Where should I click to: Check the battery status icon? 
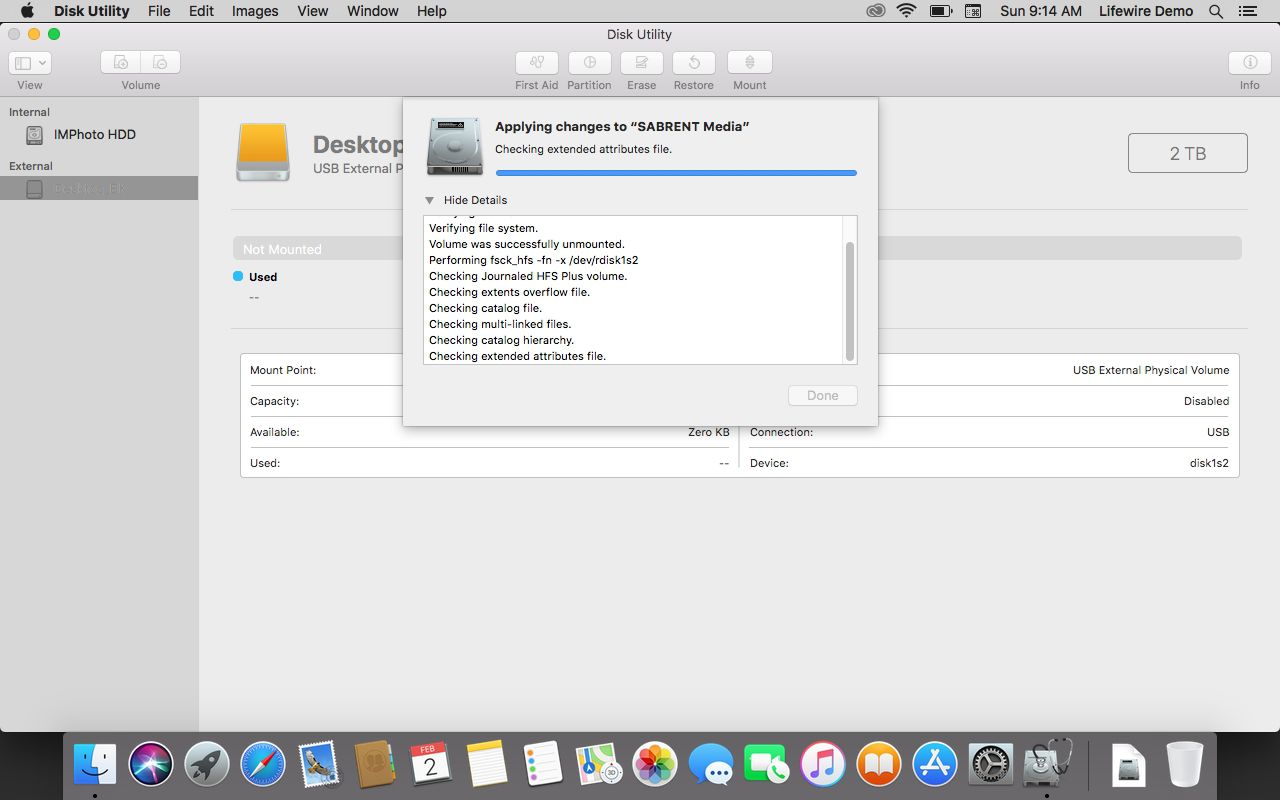[940, 11]
